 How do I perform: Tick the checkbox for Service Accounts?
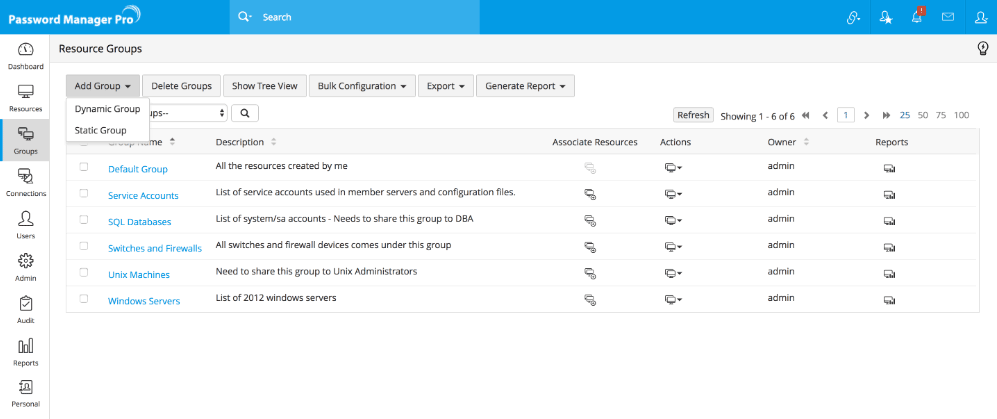coord(84,194)
